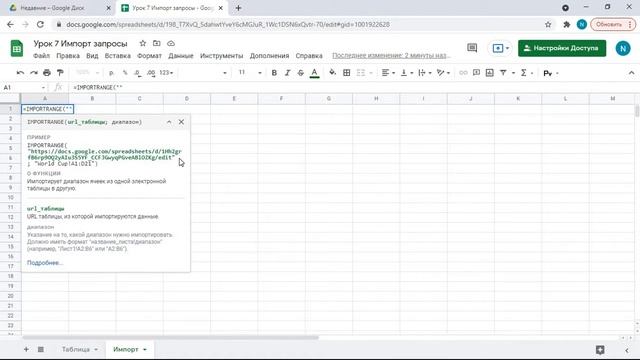Open the Инструменты menu
Image resolution: width=640 pixels, height=360 pixels.
coord(222,56)
